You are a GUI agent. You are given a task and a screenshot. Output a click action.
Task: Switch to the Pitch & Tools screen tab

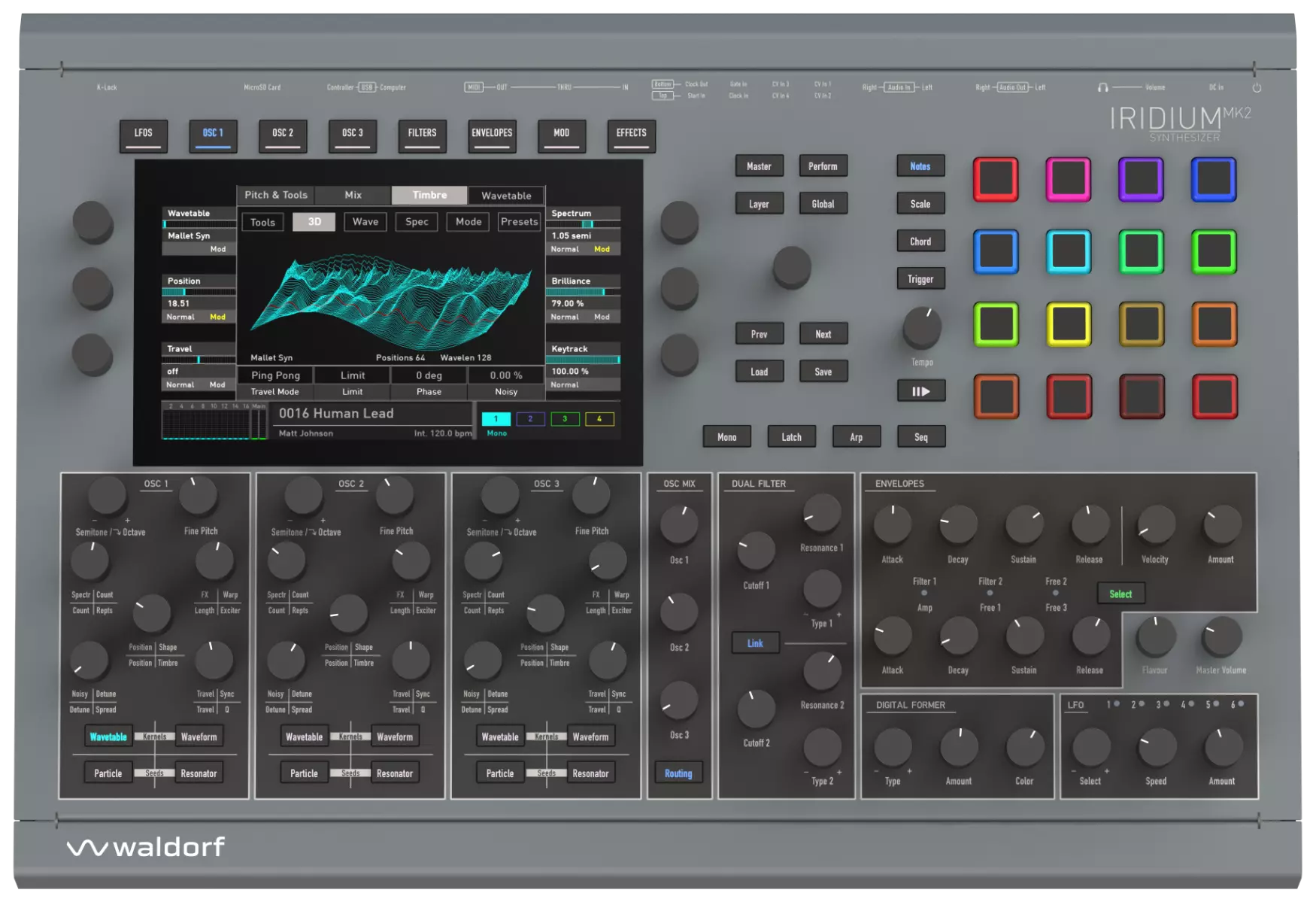(x=276, y=195)
